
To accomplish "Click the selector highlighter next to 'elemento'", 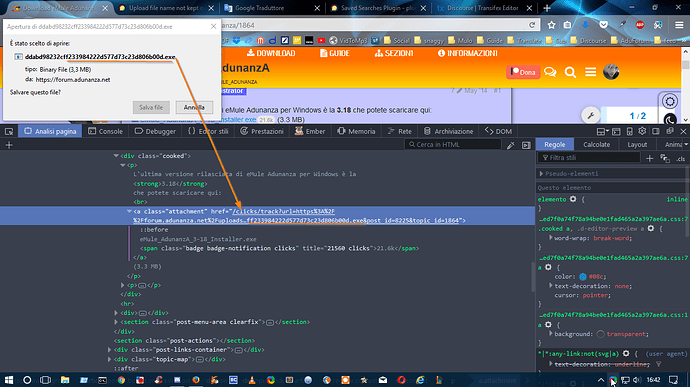I will click(573, 199).
